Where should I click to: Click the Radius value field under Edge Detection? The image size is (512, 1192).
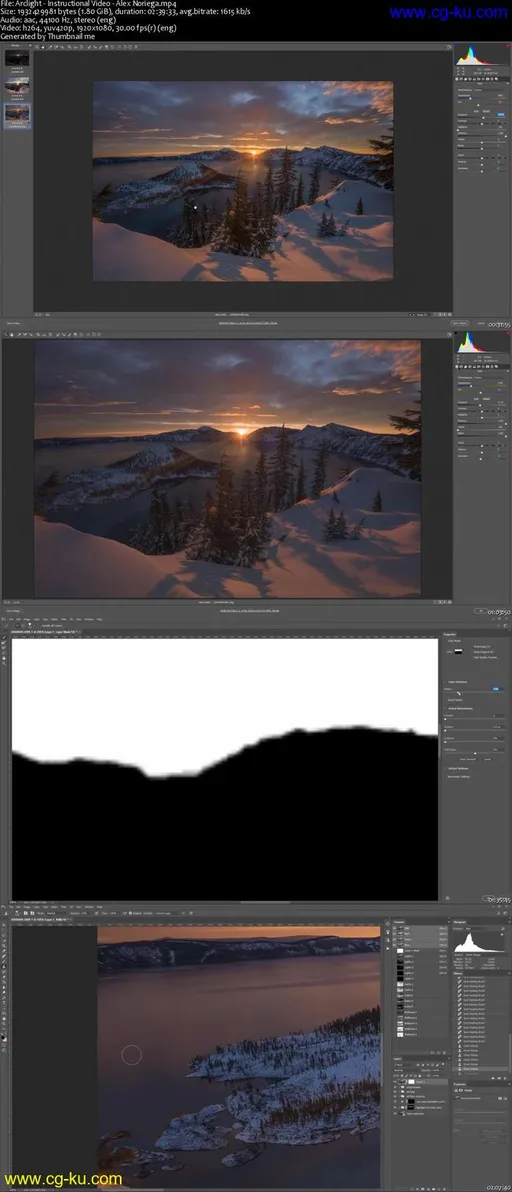pos(497,689)
